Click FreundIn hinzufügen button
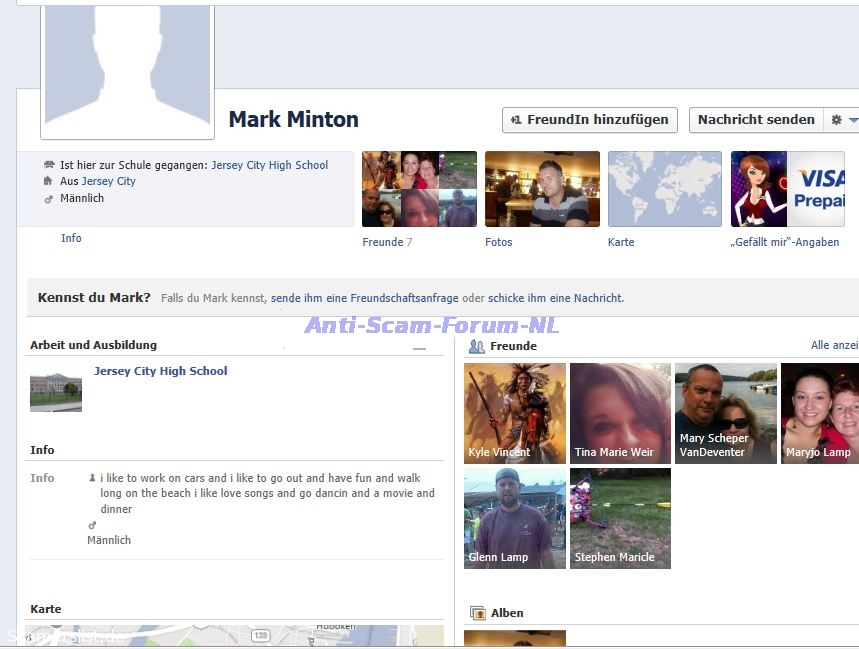Screen dimensions: 859x649 [589, 120]
